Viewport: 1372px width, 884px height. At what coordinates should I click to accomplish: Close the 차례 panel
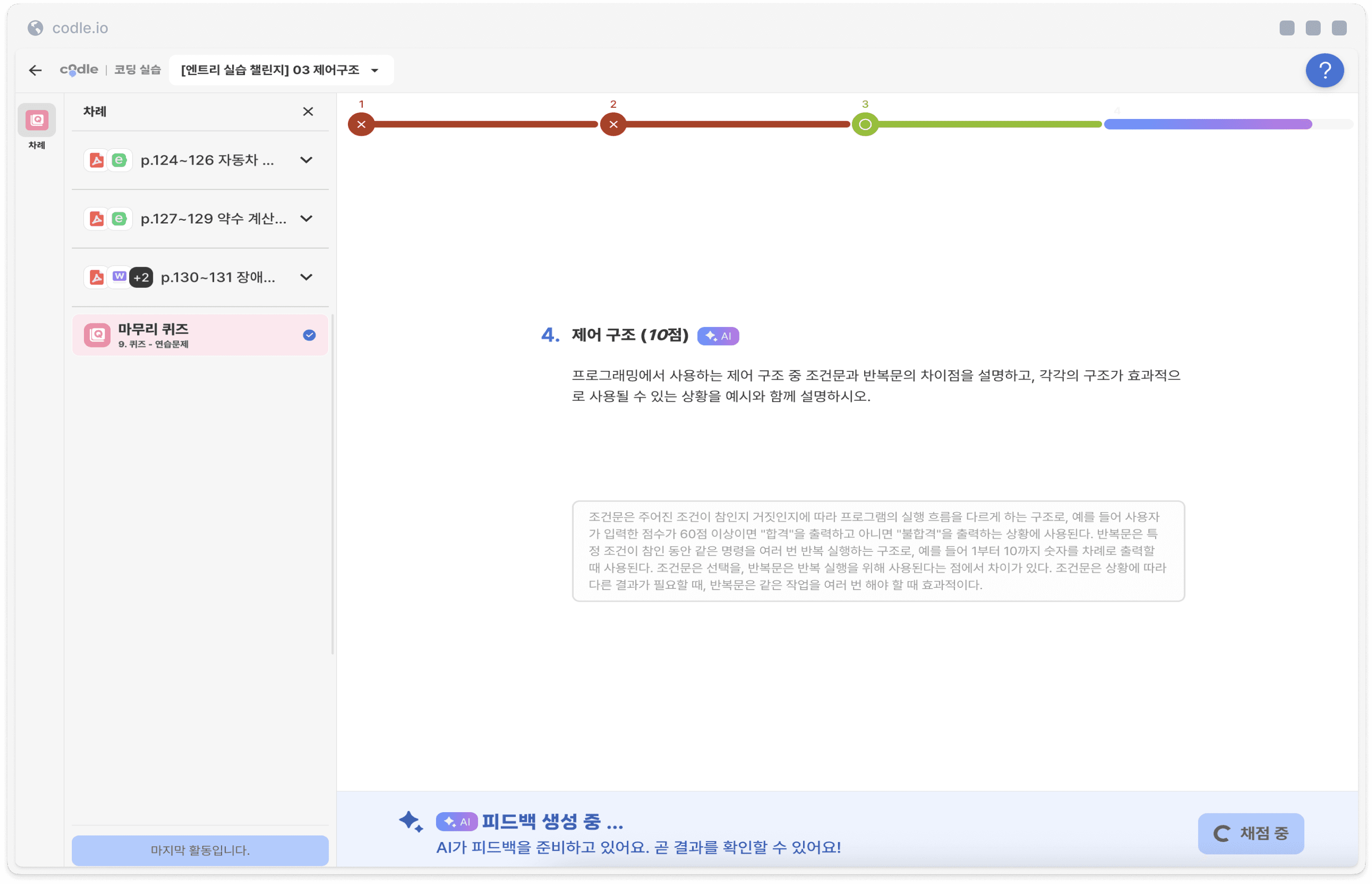click(x=308, y=111)
